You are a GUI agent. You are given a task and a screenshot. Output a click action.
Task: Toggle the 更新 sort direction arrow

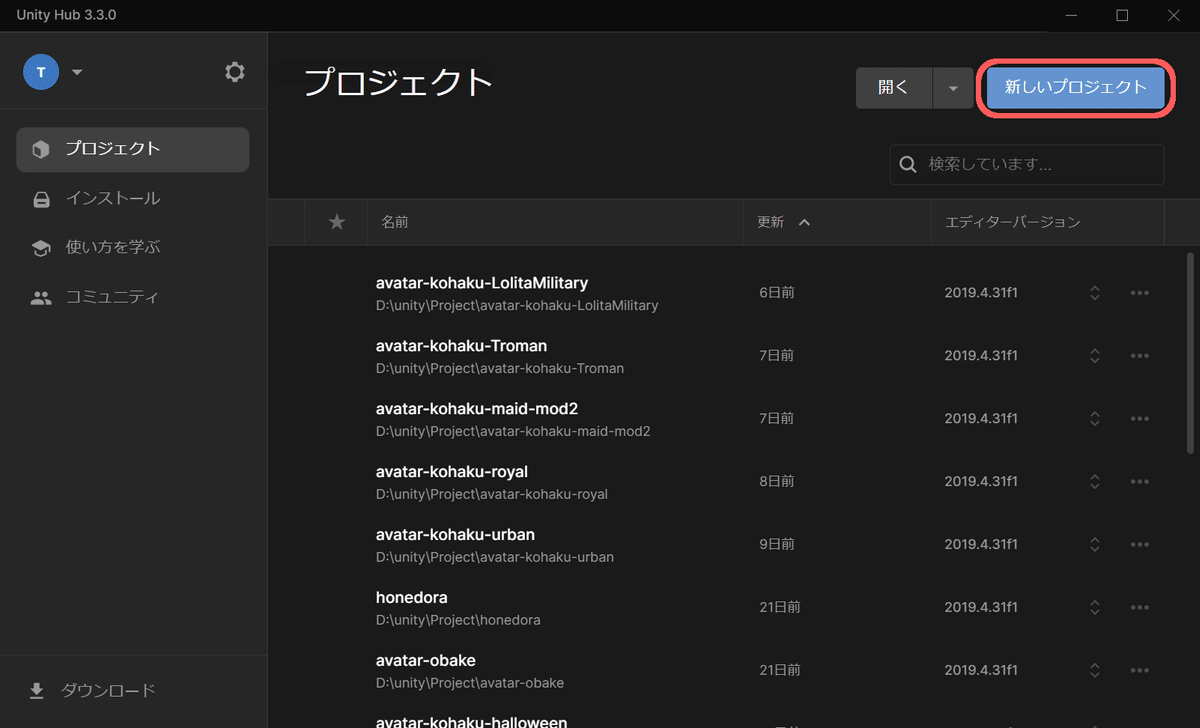pos(804,222)
